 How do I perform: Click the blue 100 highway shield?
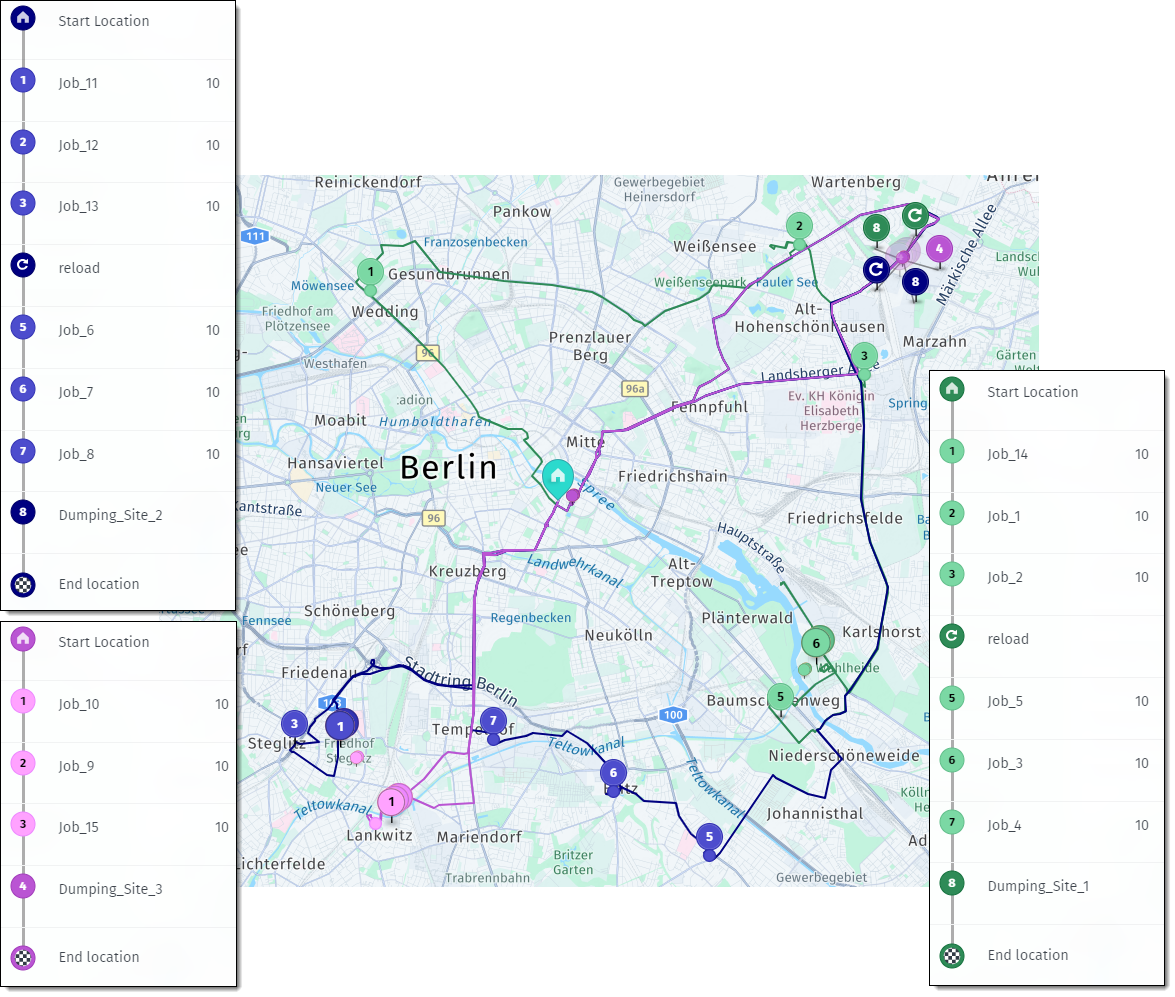[673, 714]
